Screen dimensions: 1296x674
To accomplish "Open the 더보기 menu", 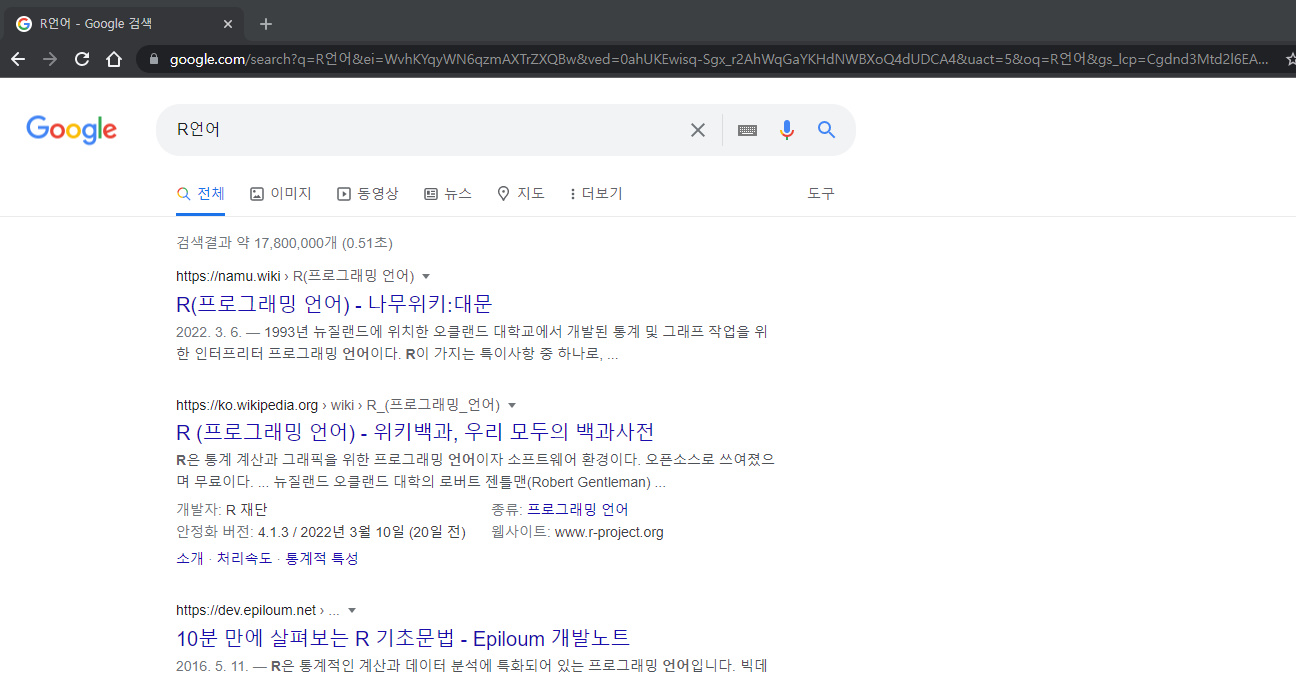I will [x=596, y=193].
